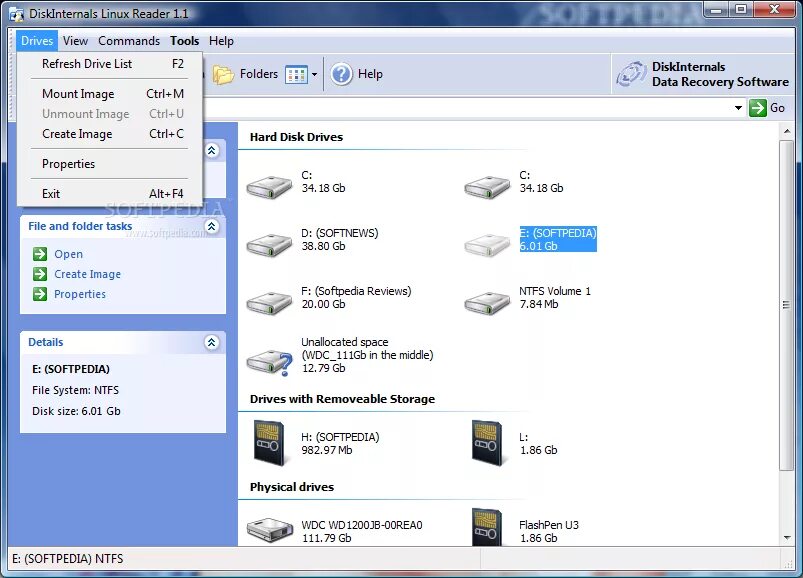Click the scroll down arrow of drive list
The image size is (803, 578).
tap(787, 538)
